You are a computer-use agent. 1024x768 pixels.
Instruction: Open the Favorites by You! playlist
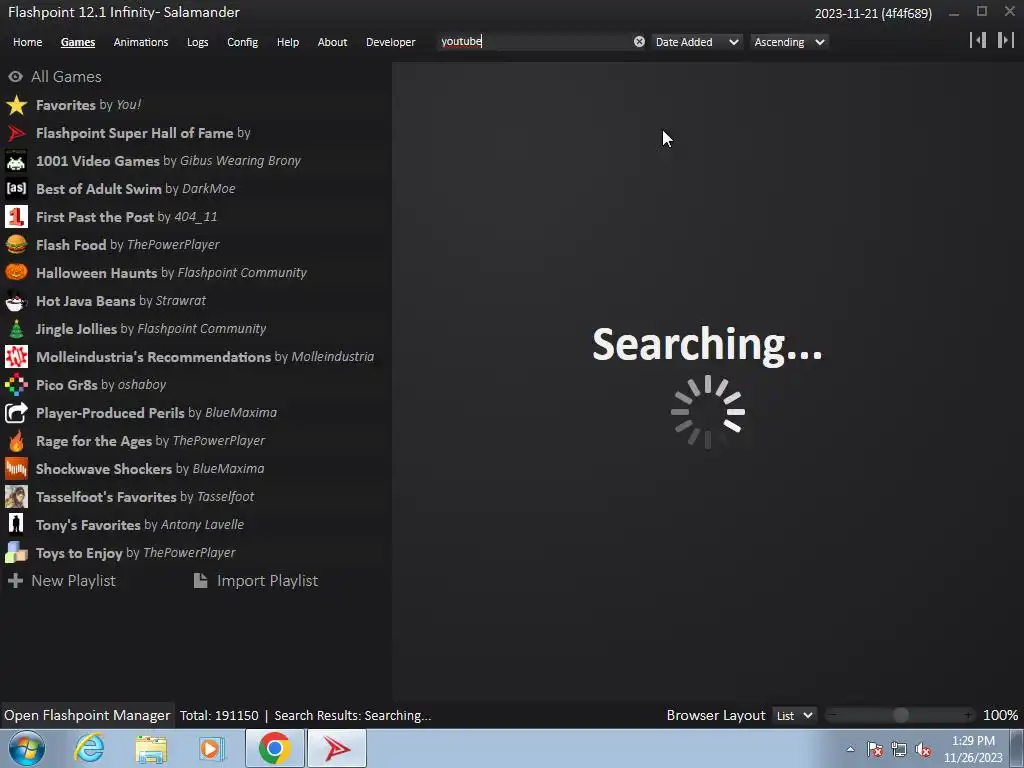(196, 105)
